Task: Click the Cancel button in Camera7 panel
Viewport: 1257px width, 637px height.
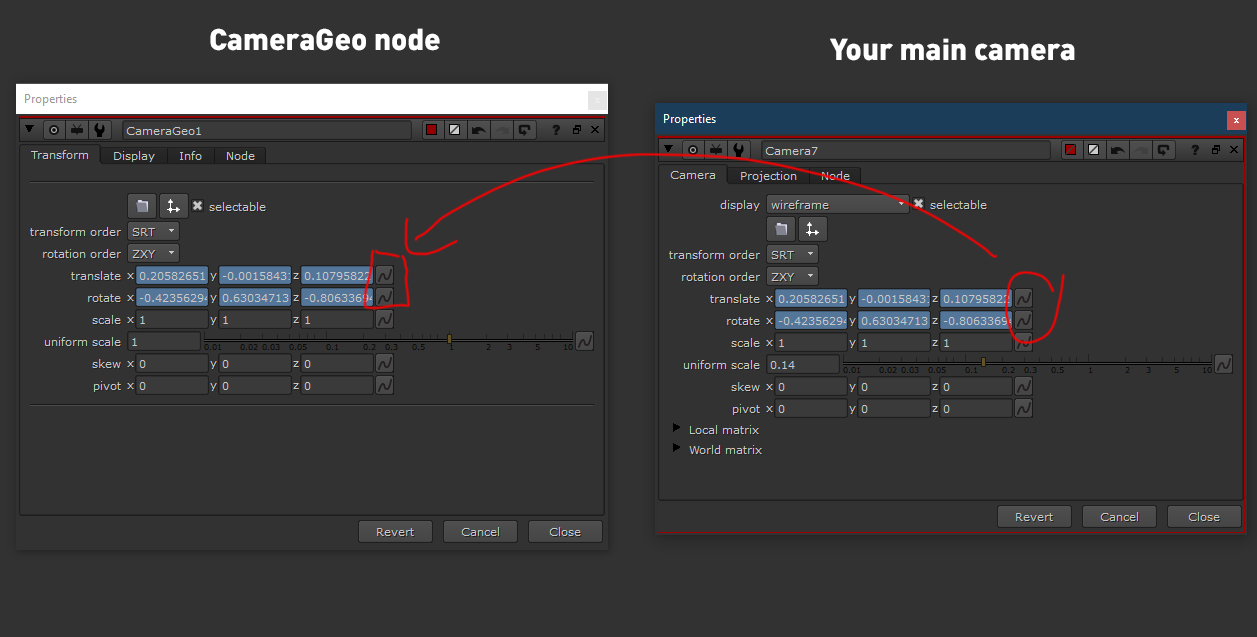Action: coord(1119,517)
